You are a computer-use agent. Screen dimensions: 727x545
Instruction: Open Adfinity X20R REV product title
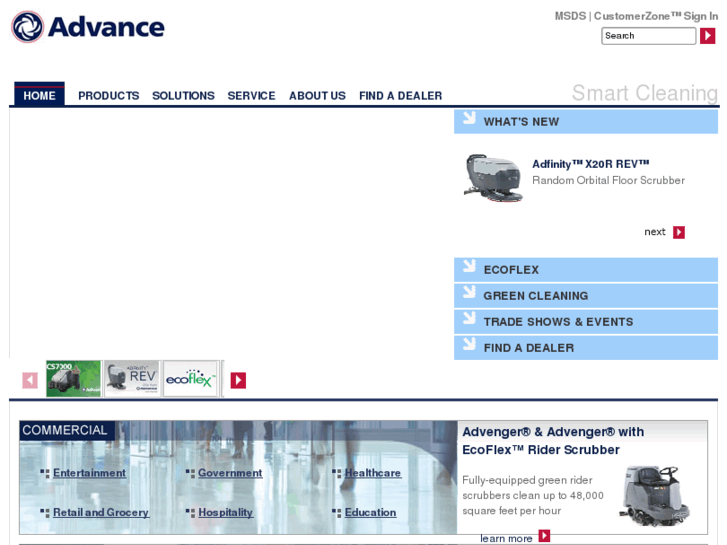[591, 164]
